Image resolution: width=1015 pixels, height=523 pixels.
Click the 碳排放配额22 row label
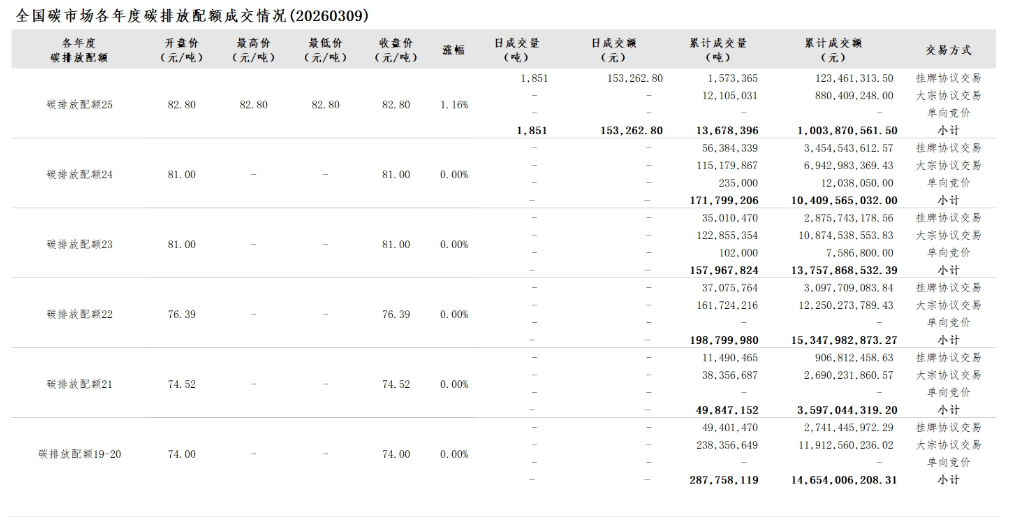point(80,315)
